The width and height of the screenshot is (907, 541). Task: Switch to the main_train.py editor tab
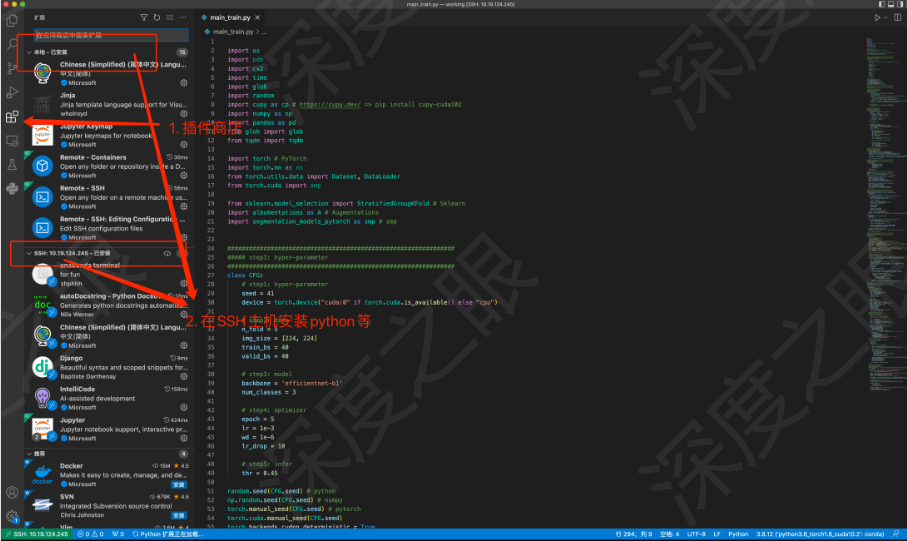tap(230, 17)
